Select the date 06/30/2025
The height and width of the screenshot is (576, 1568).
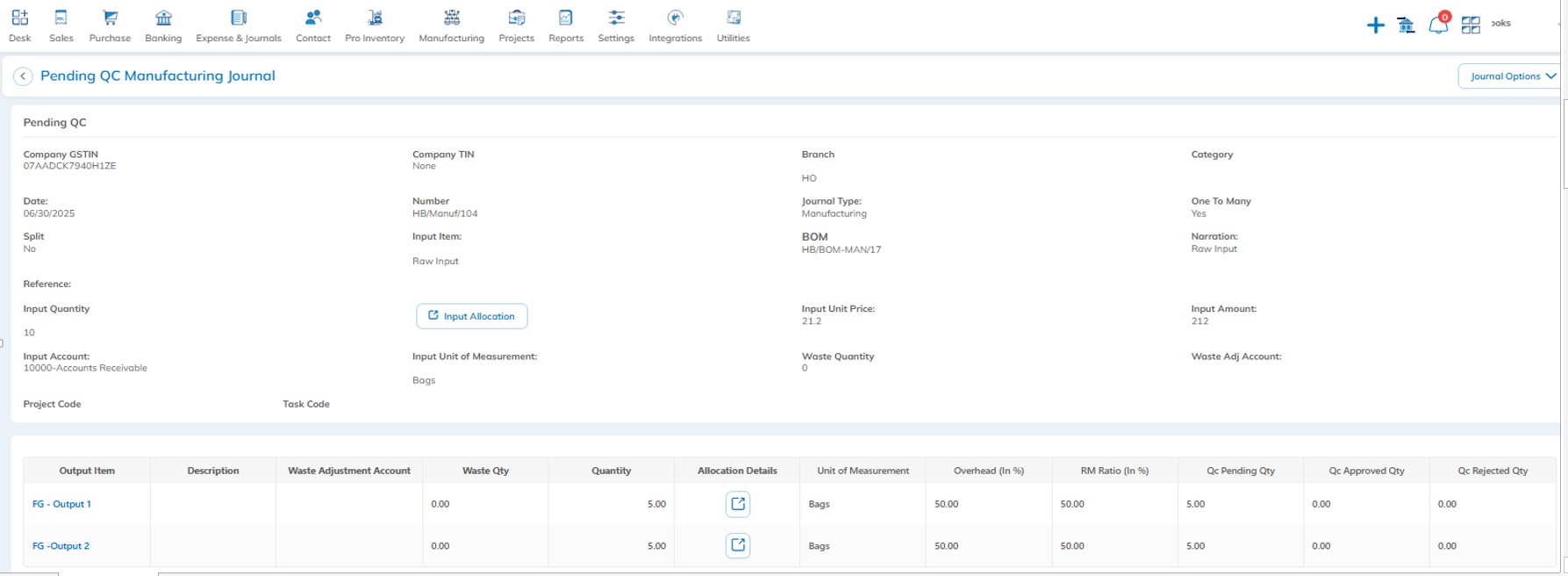[48, 213]
